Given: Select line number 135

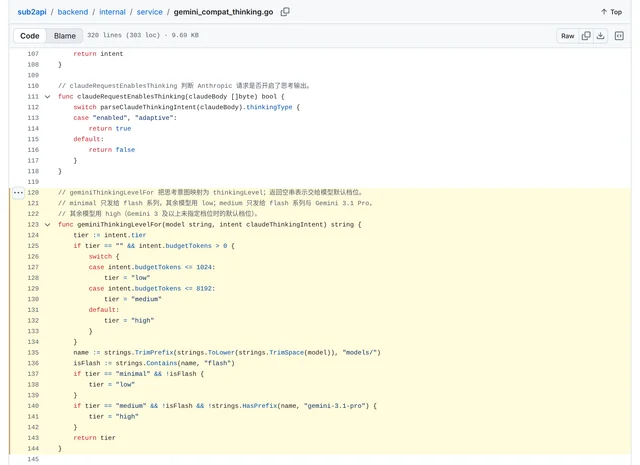Looking at the screenshot, I should click(x=33, y=352).
